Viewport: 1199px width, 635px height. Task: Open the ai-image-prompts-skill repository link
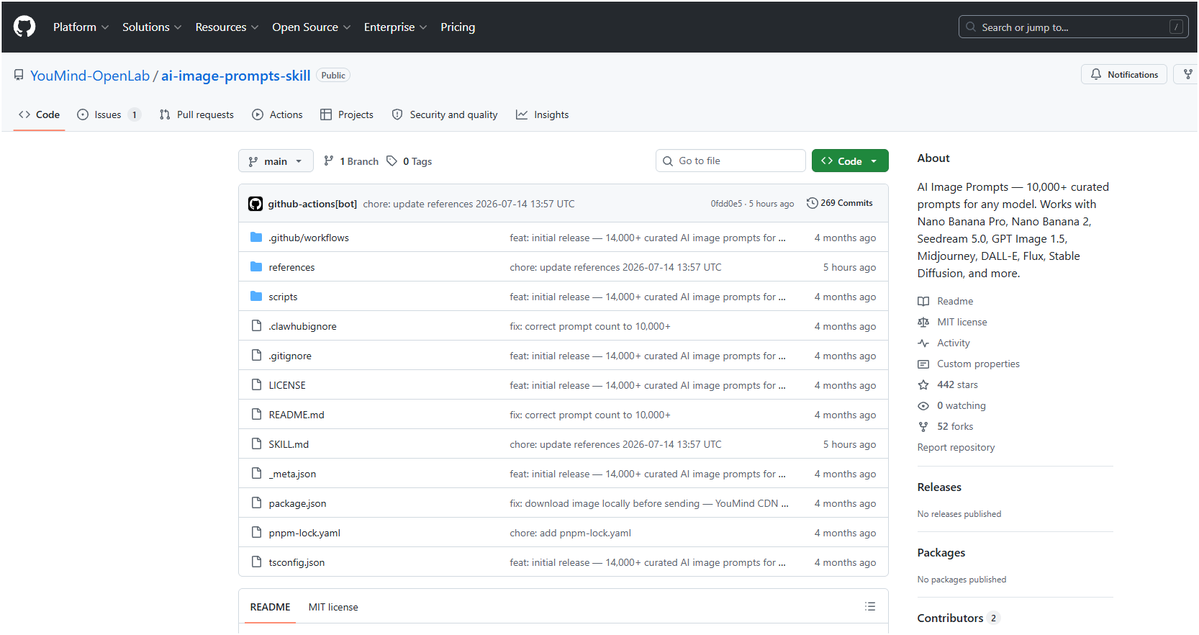point(236,76)
